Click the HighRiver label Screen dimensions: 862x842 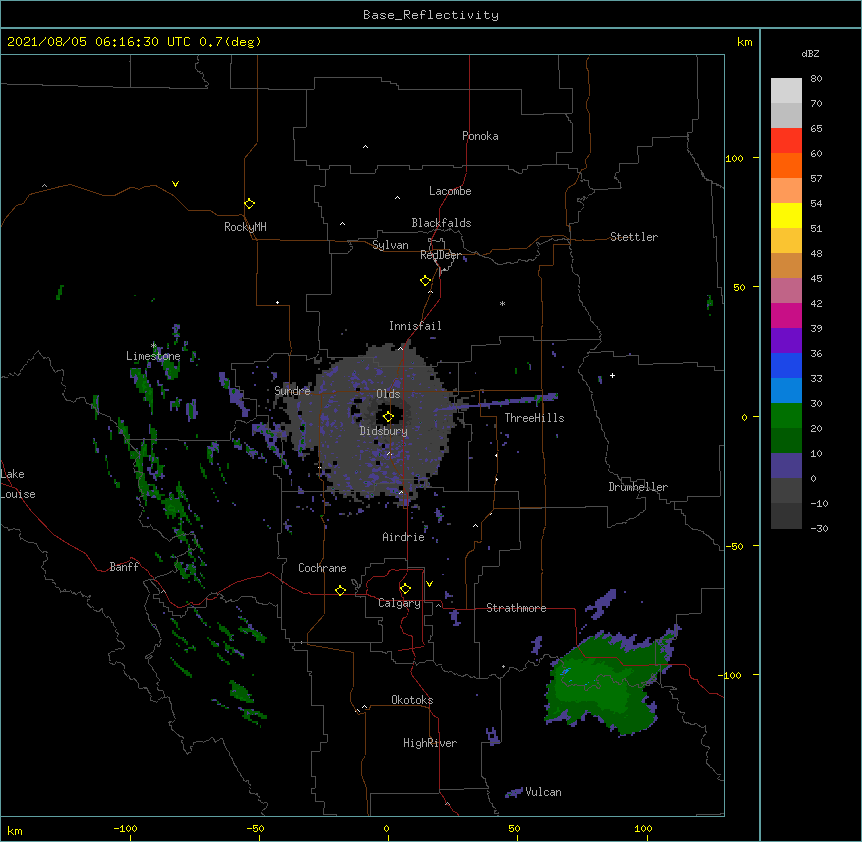coord(430,743)
